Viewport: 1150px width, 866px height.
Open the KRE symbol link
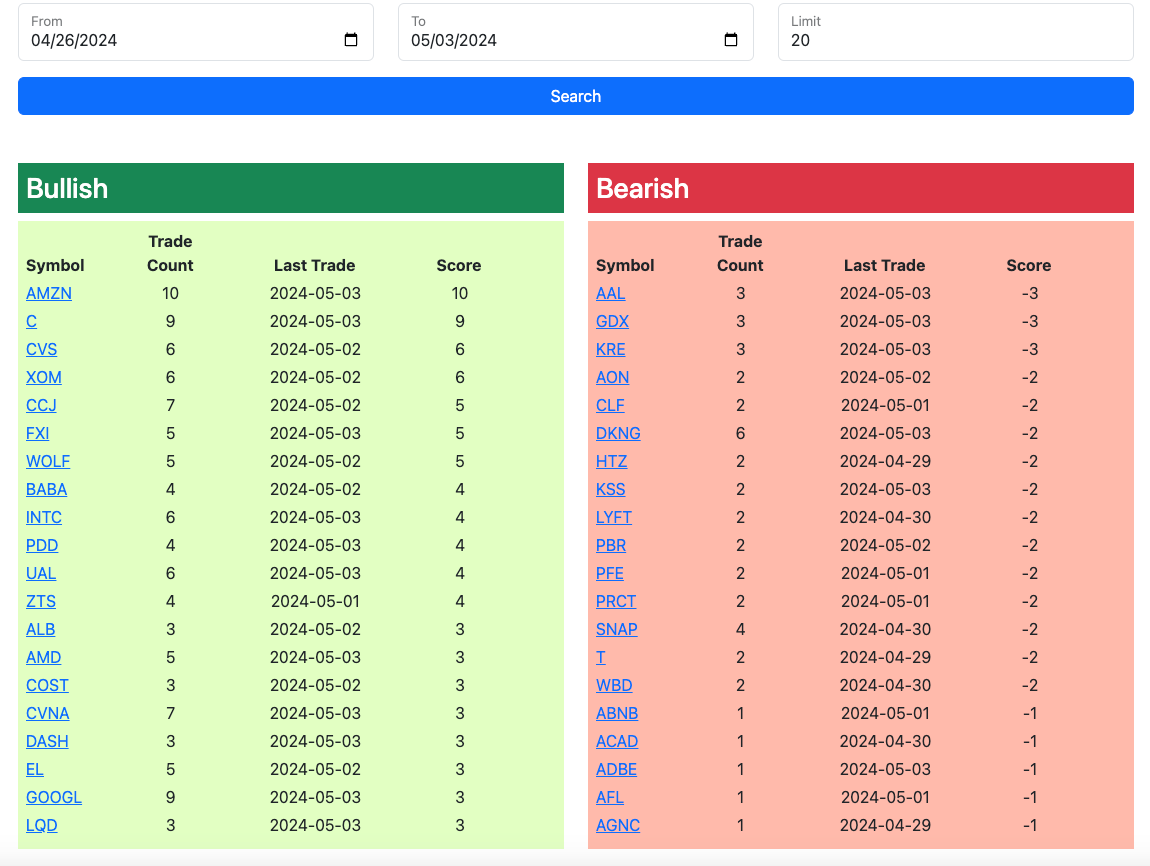tap(610, 349)
